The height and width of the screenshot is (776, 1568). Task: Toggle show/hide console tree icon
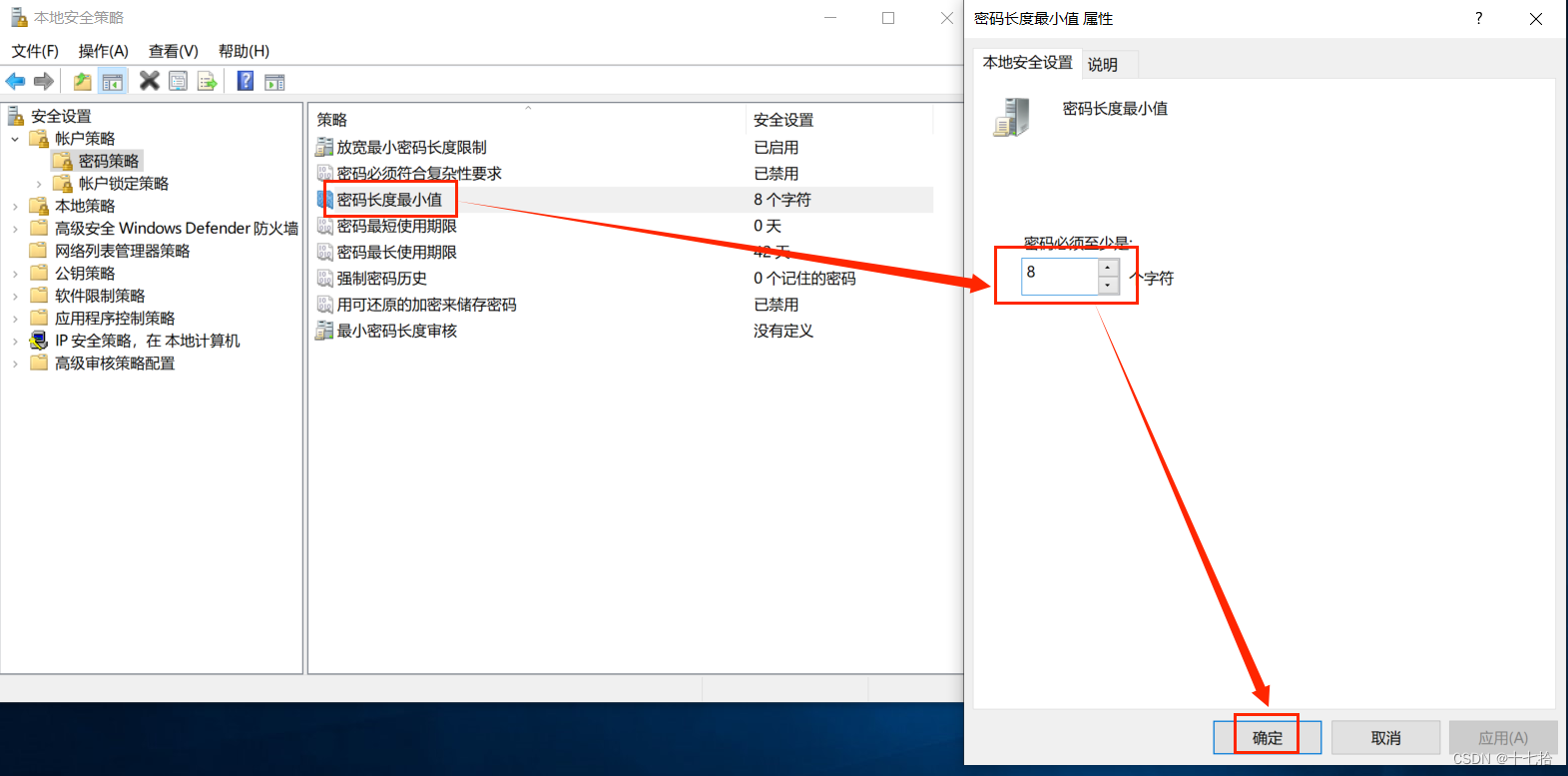click(x=113, y=82)
